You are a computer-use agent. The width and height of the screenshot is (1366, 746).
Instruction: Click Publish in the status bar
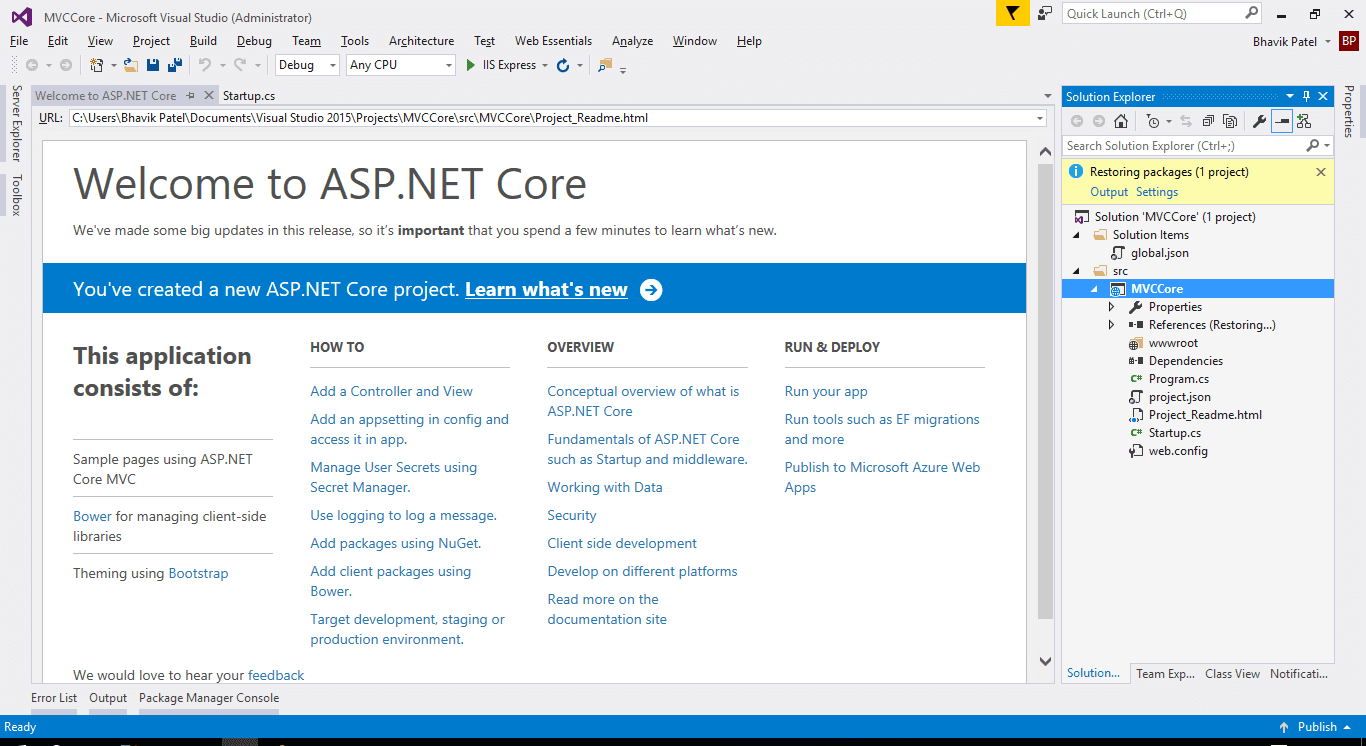(1317, 727)
